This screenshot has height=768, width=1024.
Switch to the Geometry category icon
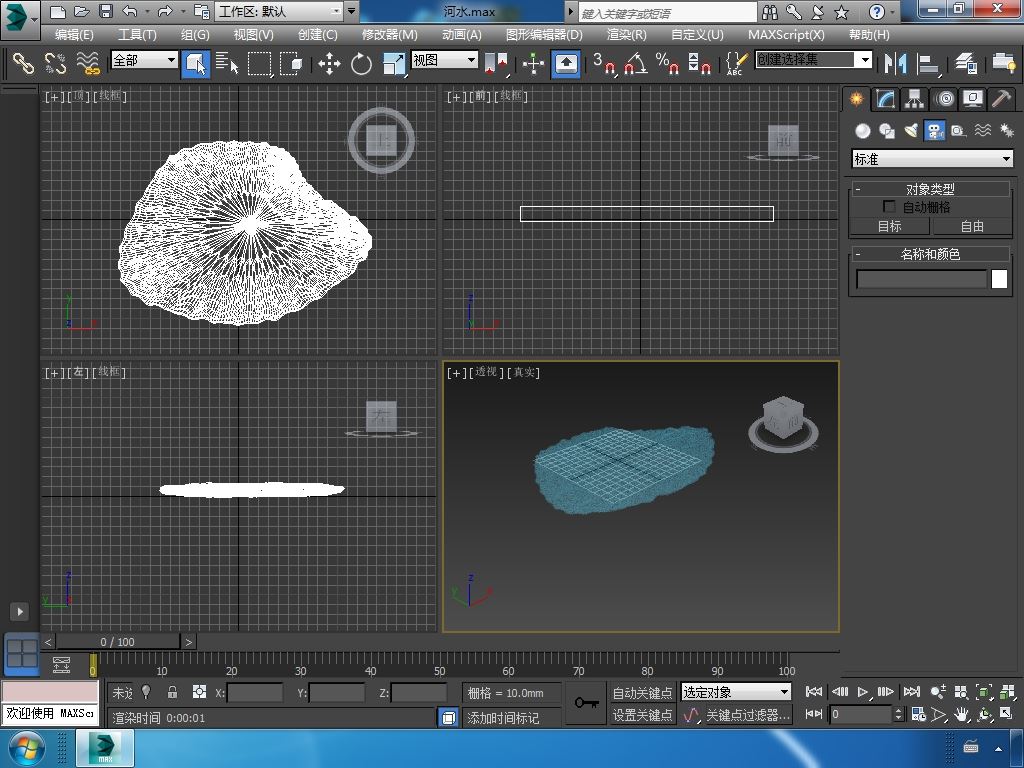(862, 131)
